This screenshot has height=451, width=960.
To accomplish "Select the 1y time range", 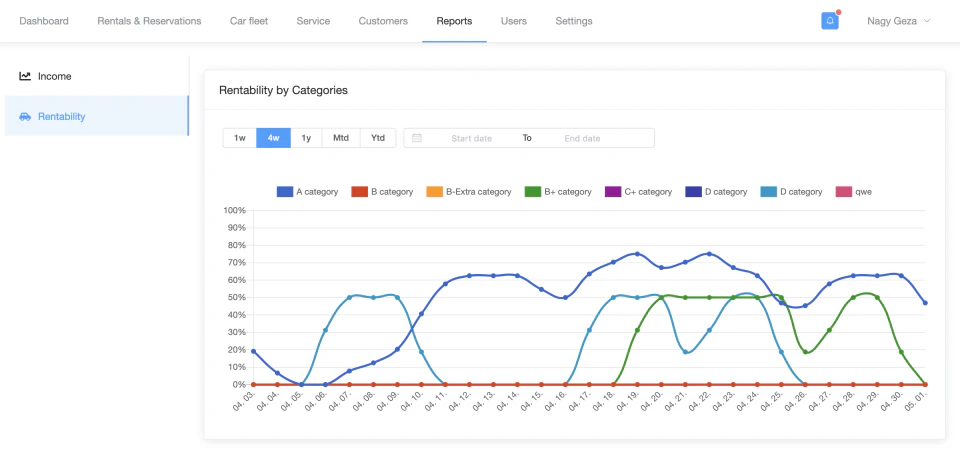I will point(306,138).
